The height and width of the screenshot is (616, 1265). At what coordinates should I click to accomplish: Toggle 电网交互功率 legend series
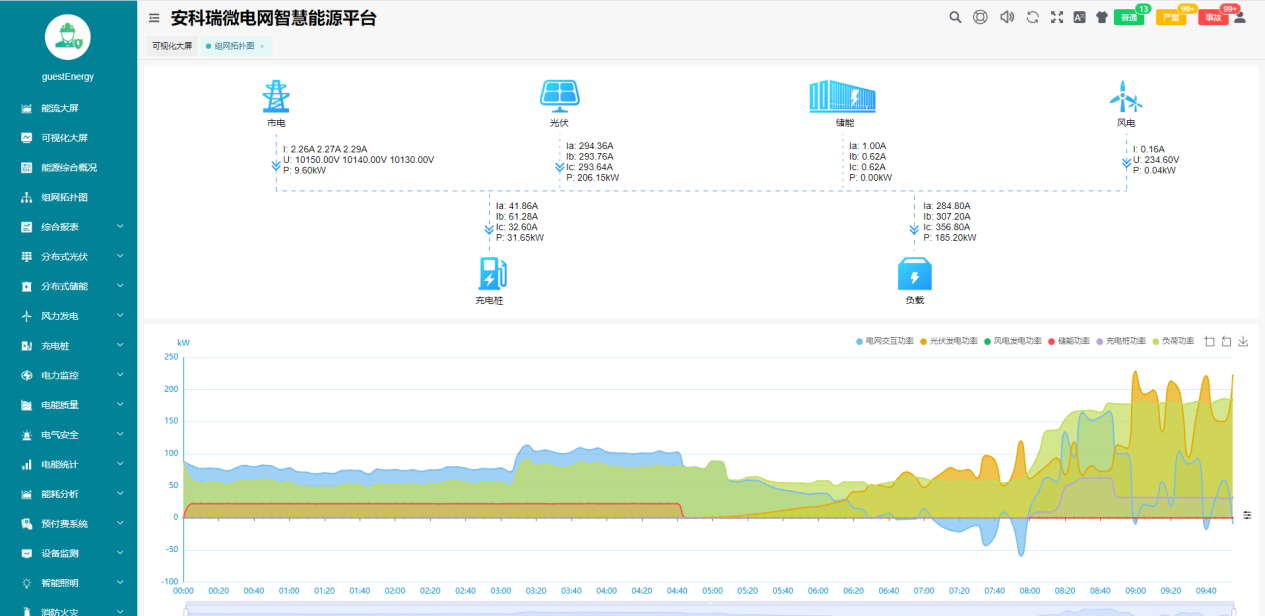click(x=886, y=342)
